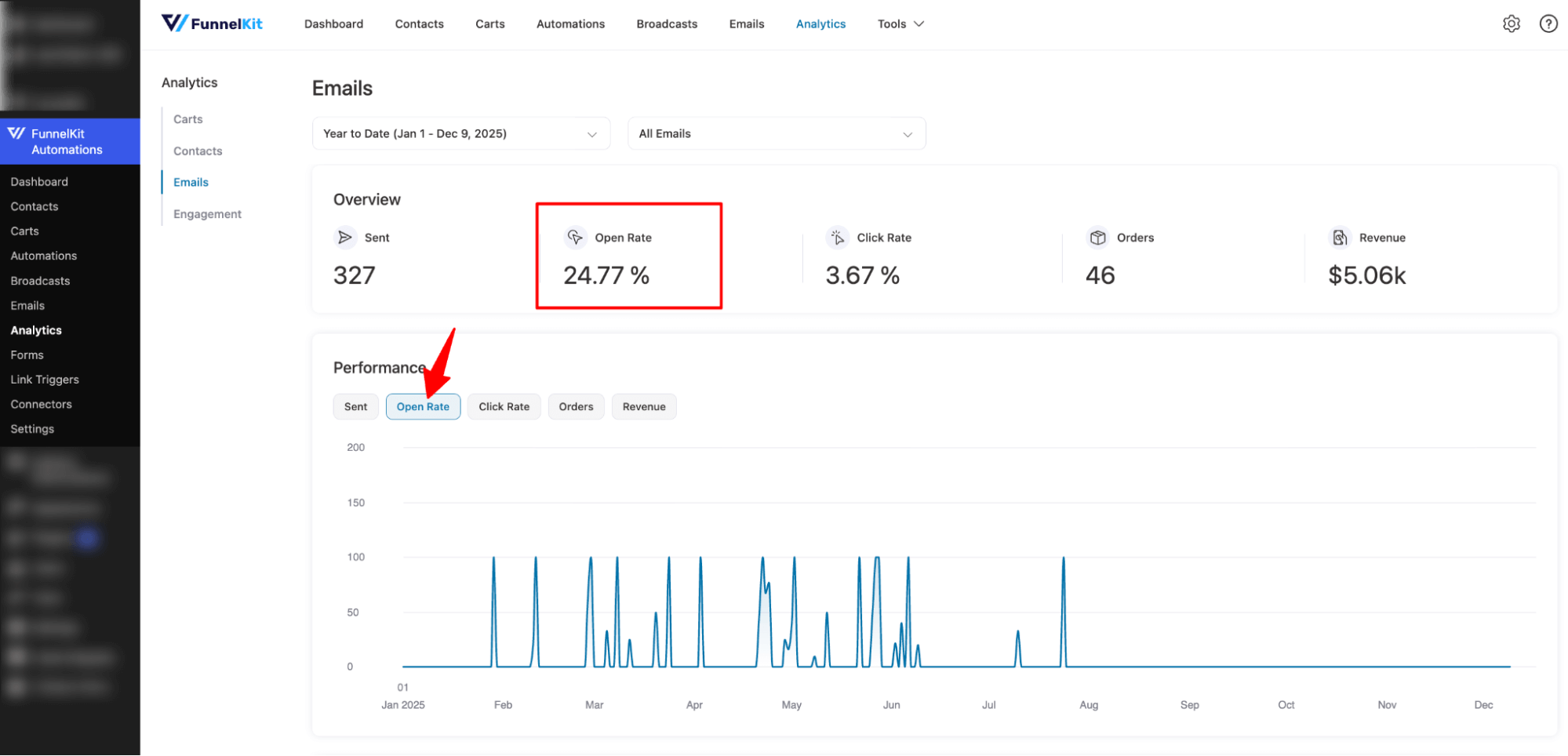Click the FunnelKit logo in the top bar
Screen dimensions: 1568x756
click(211, 23)
